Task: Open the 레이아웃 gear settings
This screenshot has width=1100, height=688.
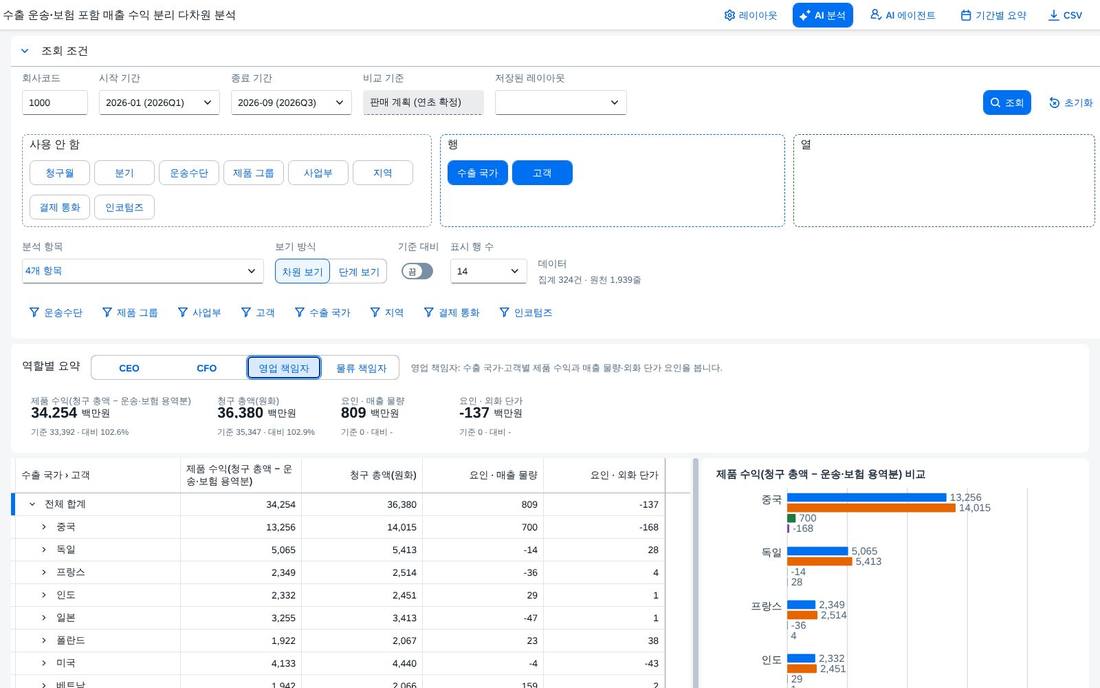Action: [750, 15]
